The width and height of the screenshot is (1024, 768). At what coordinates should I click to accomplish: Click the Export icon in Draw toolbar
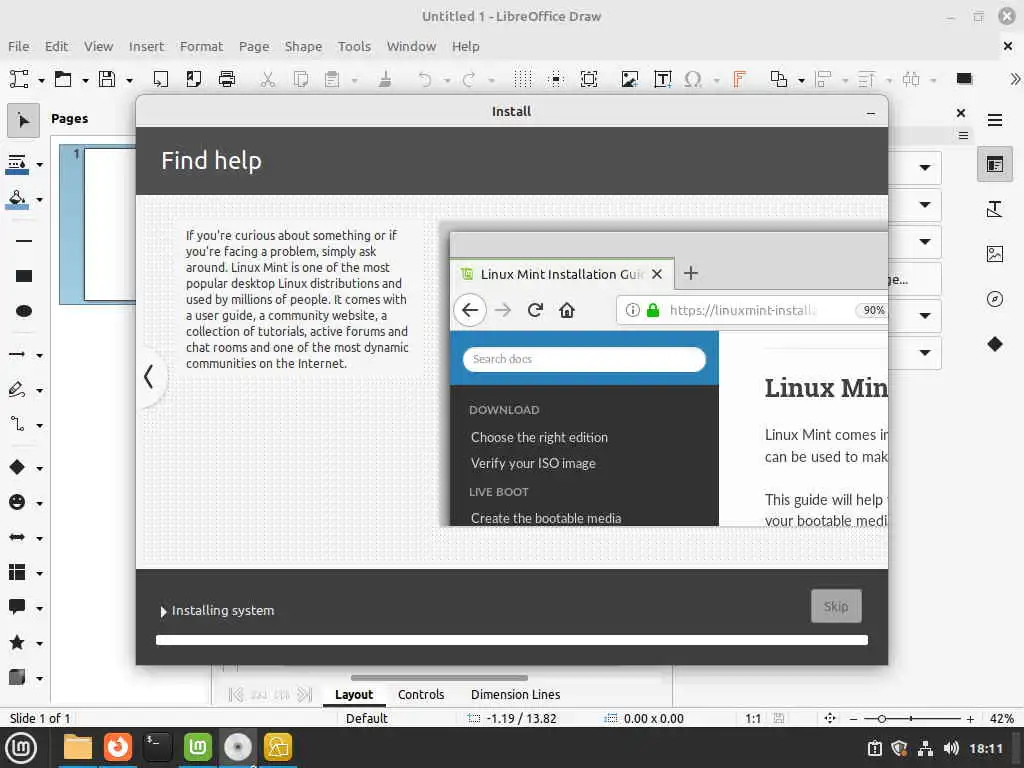tap(160, 79)
